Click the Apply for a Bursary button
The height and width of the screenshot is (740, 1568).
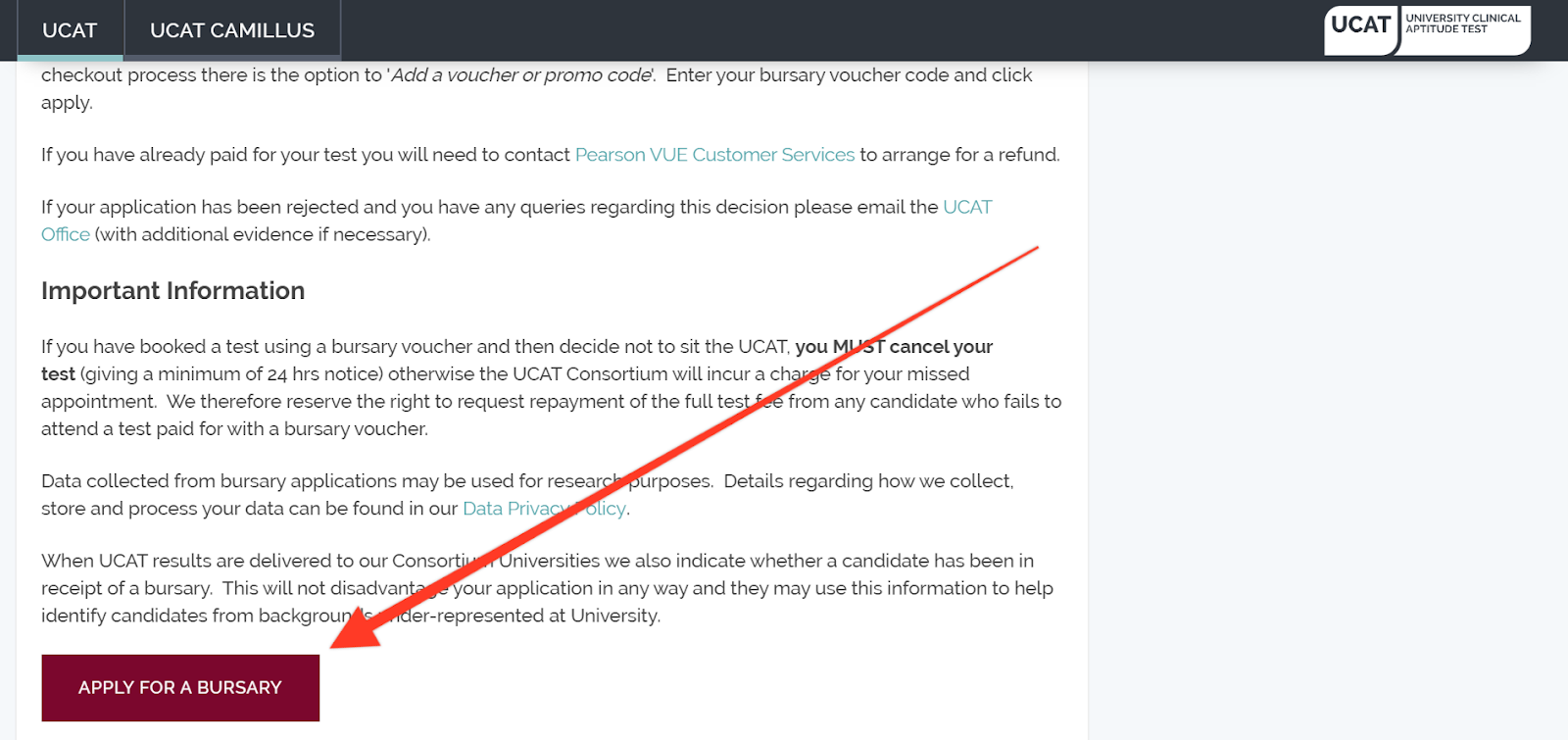[x=180, y=688]
